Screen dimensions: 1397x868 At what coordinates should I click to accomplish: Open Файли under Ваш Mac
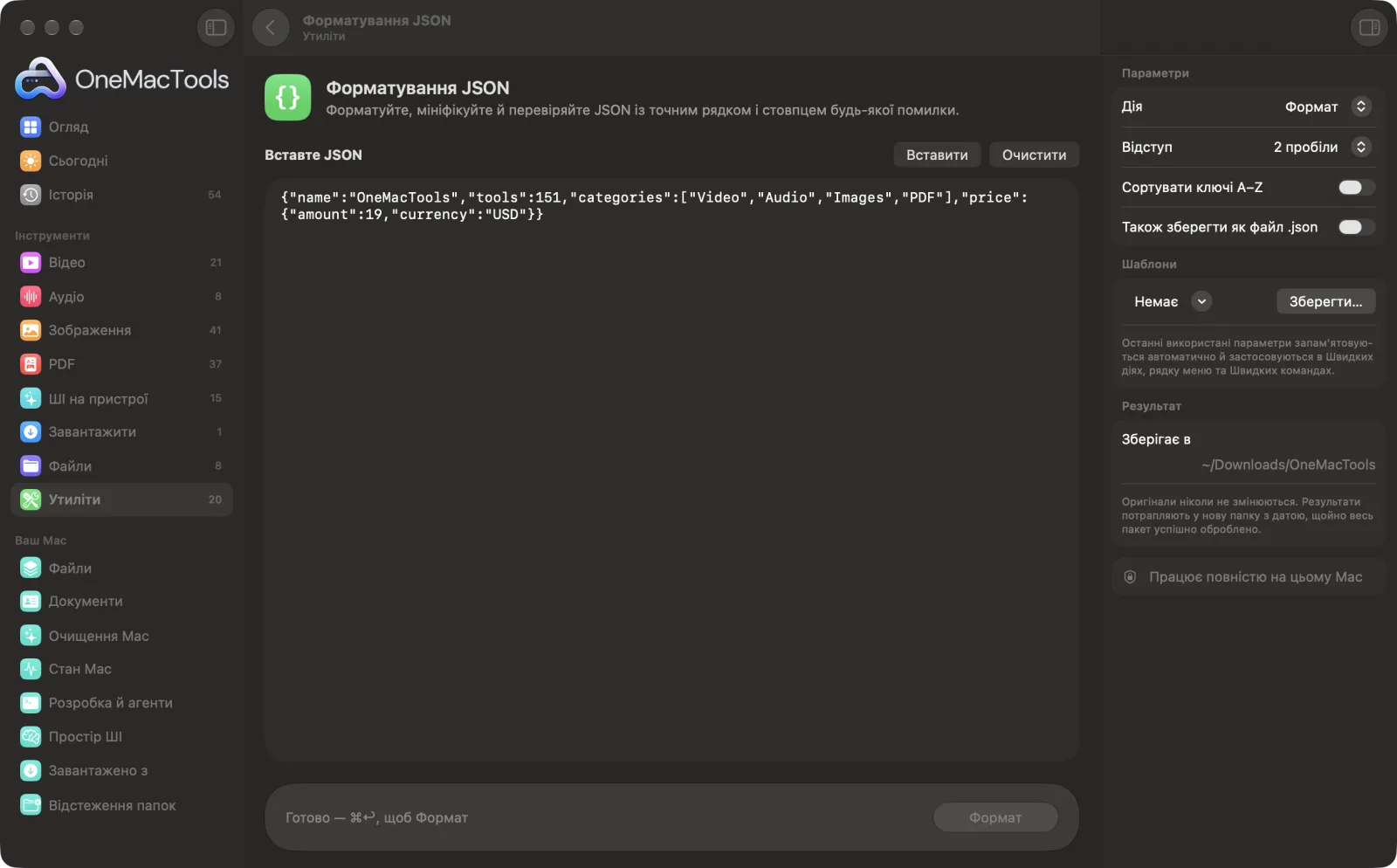(122, 568)
